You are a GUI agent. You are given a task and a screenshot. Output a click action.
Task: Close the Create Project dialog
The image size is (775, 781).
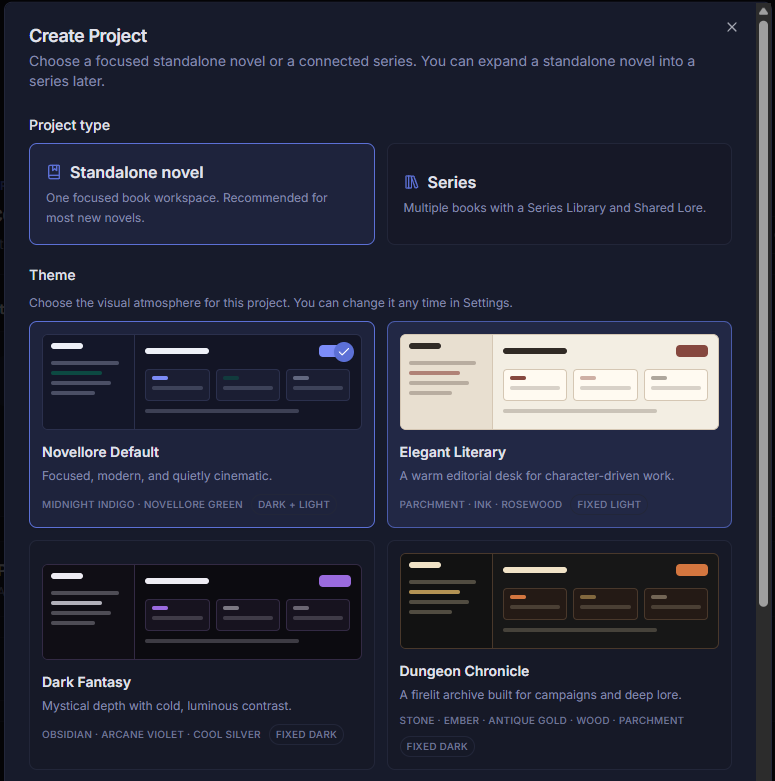point(731,27)
